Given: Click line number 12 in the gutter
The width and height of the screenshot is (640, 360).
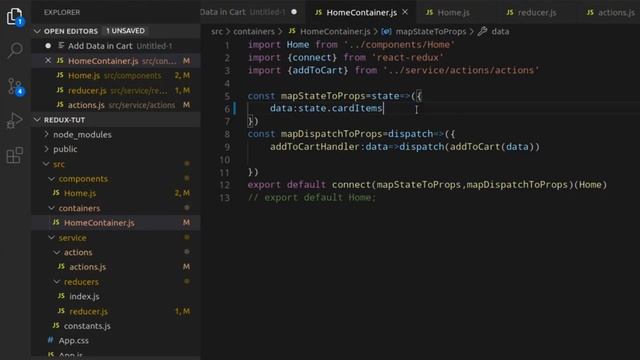Looking at the screenshot, I should tap(224, 185).
